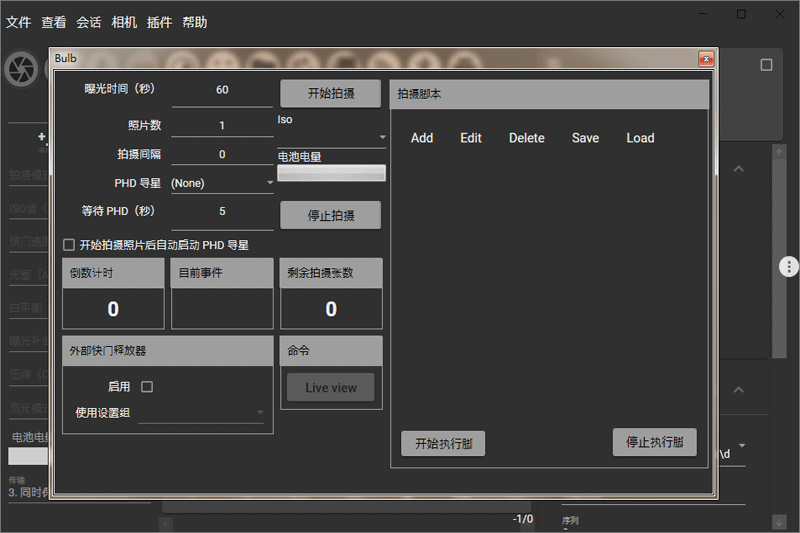
Task: Close the Bulb dialog
Action: tap(706, 59)
